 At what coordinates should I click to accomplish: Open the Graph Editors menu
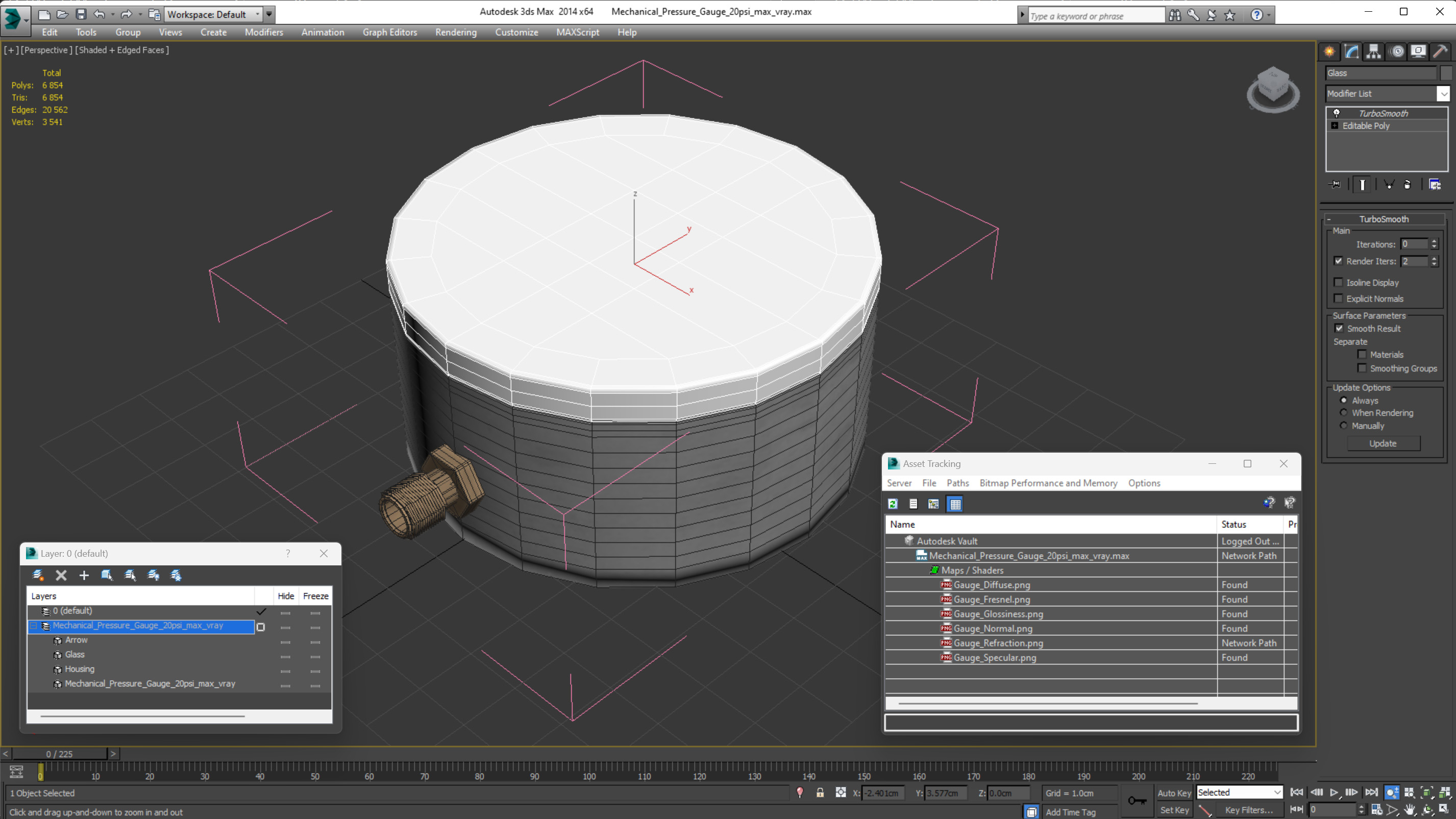tap(389, 32)
